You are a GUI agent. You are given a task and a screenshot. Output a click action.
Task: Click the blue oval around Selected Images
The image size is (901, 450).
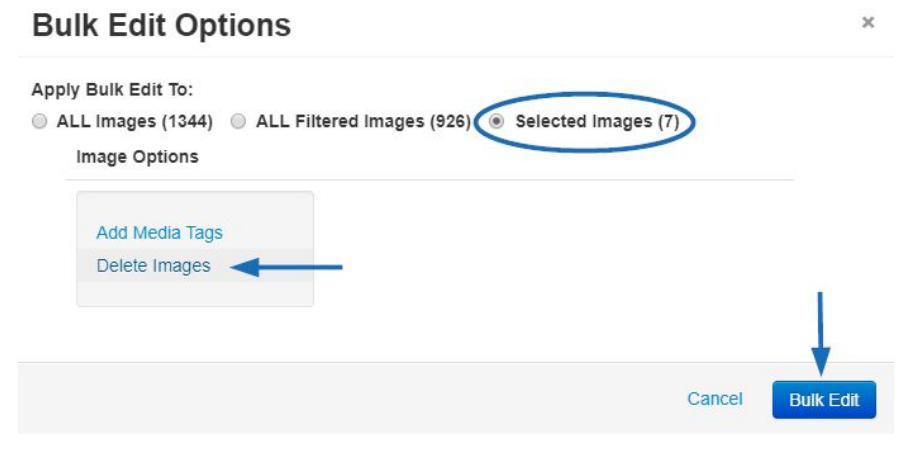pyautogui.click(x=585, y=122)
